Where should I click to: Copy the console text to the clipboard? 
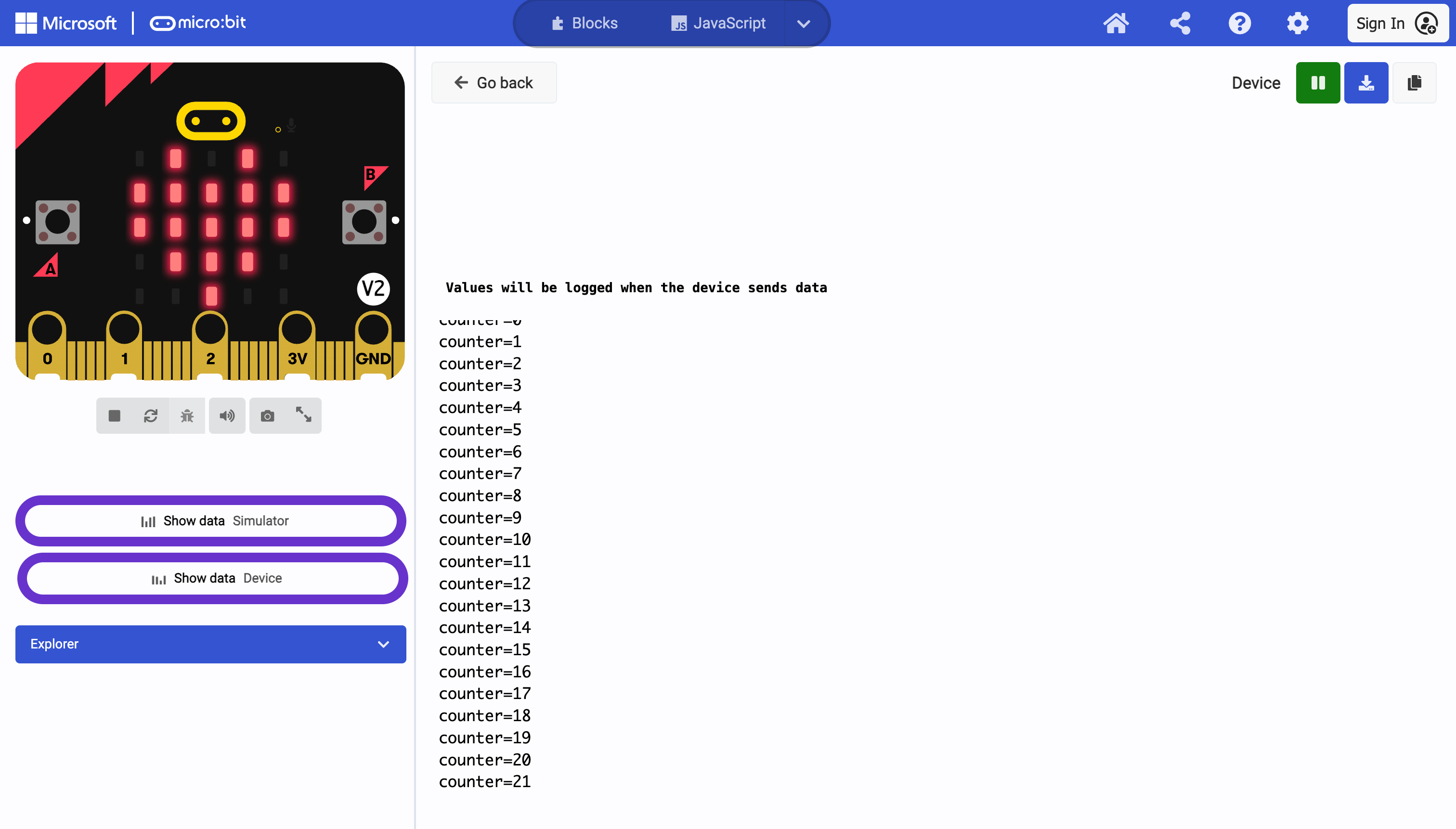(1415, 83)
